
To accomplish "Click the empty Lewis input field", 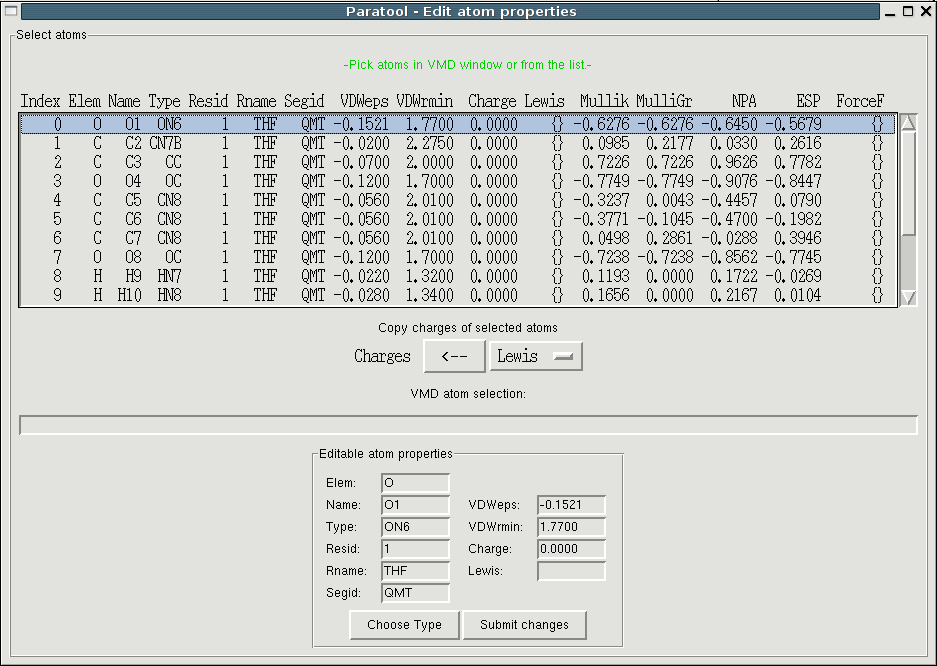I will coord(571,571).
